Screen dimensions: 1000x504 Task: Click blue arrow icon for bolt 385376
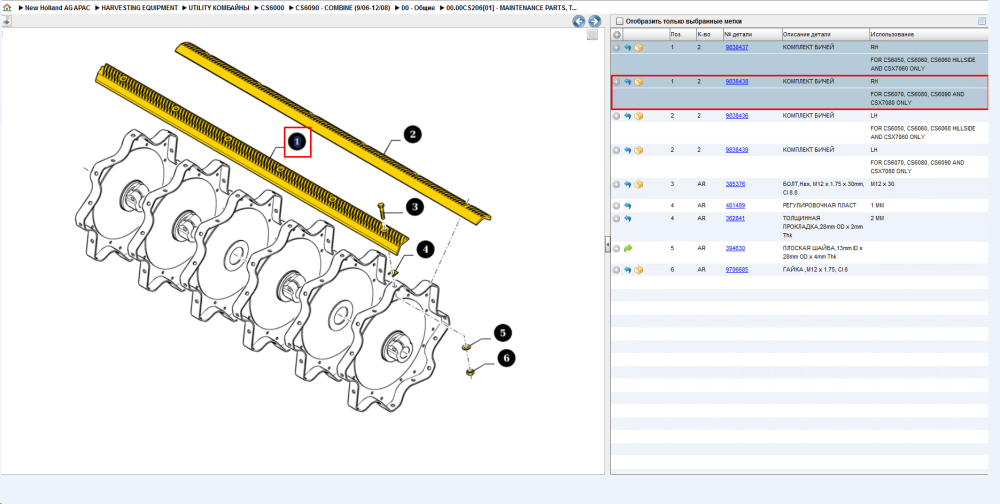click(x=628, y=184)
